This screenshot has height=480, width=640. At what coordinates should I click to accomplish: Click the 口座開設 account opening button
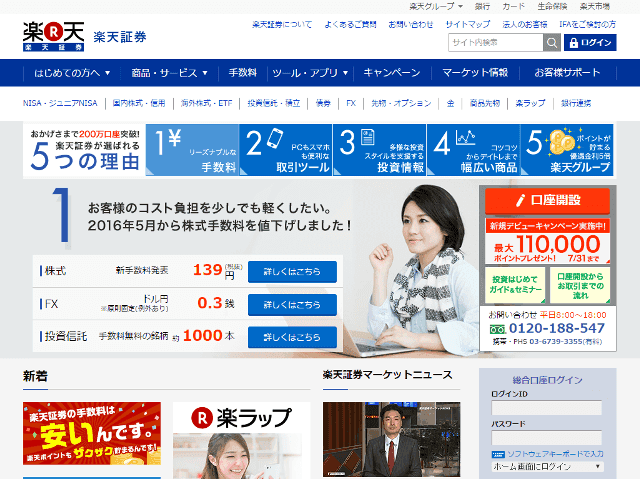click(x=547, y=200)
